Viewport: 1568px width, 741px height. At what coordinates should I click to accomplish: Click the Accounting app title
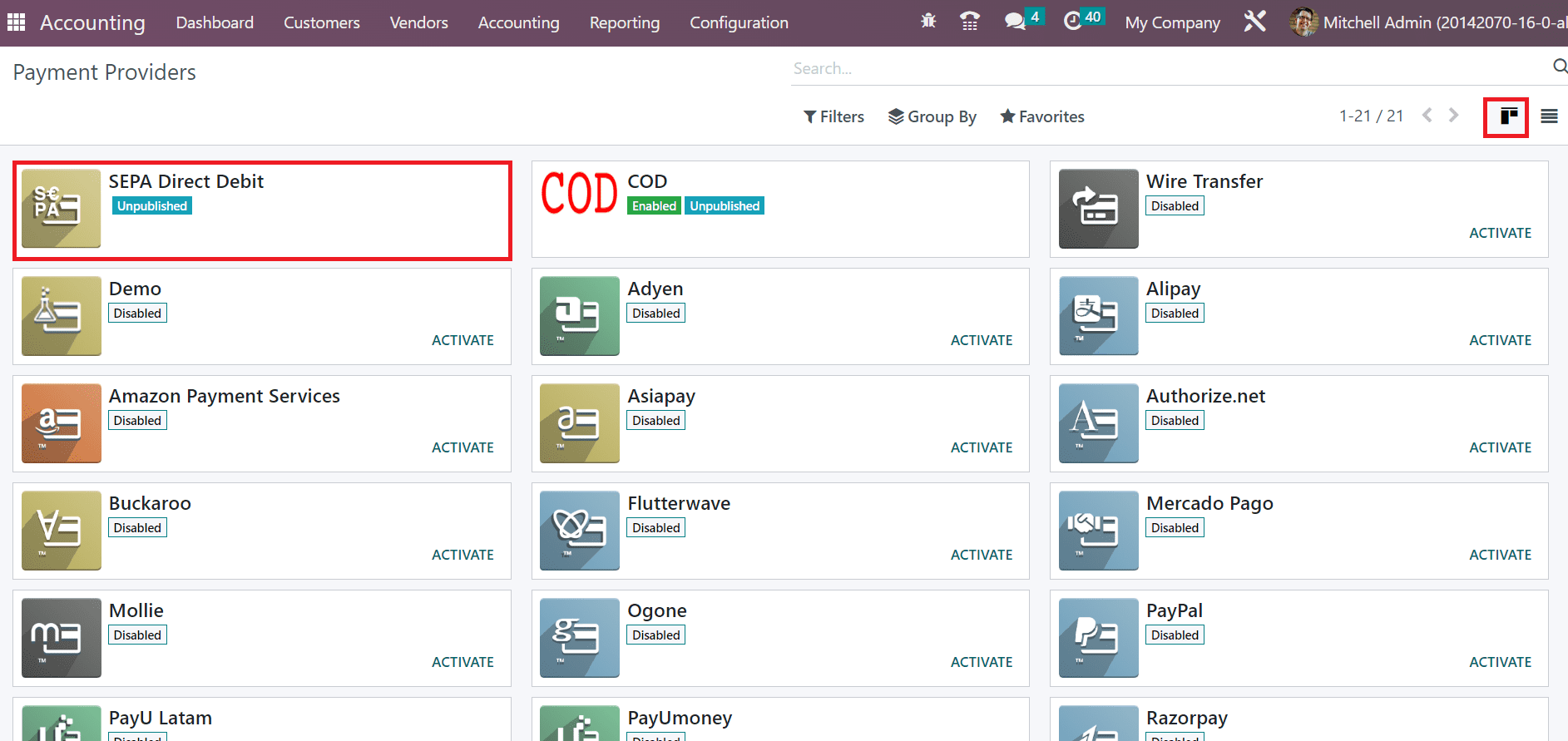point(92,22)
